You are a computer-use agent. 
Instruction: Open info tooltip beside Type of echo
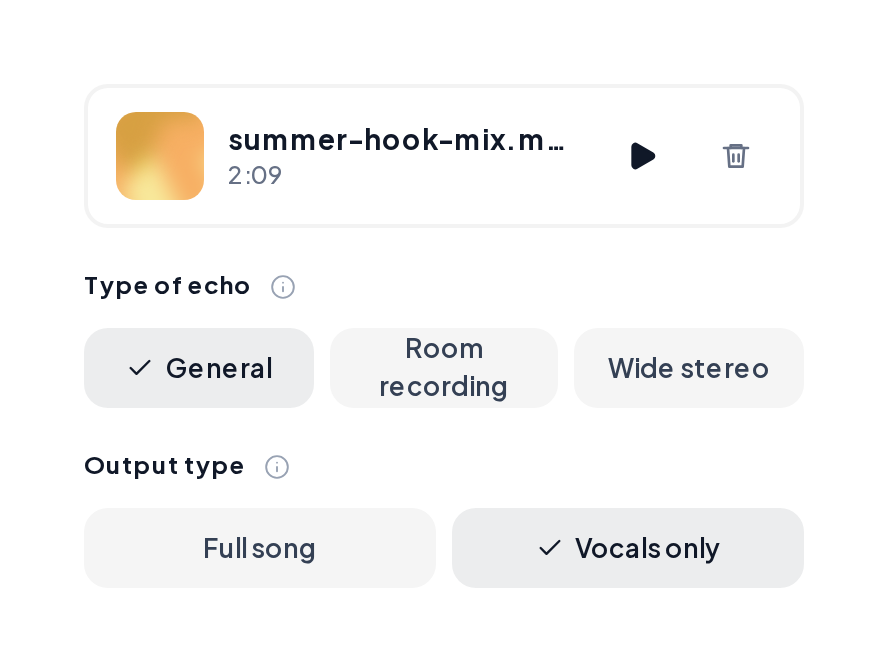[x=283, y=286]
